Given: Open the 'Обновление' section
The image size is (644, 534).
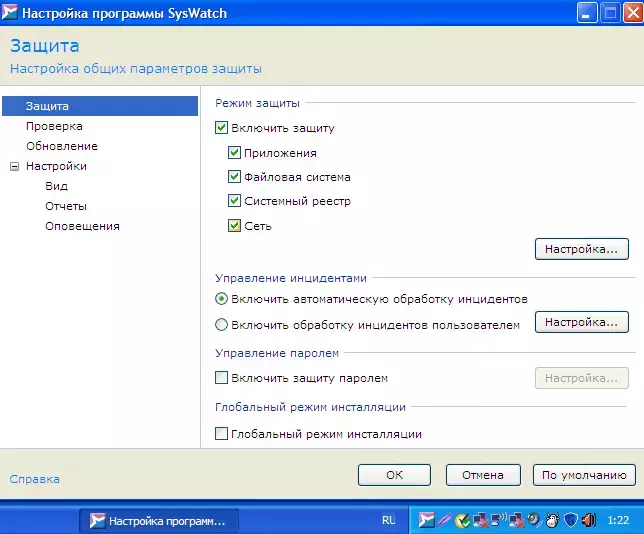Looking at the screenshot, I should tap(62, 146).
